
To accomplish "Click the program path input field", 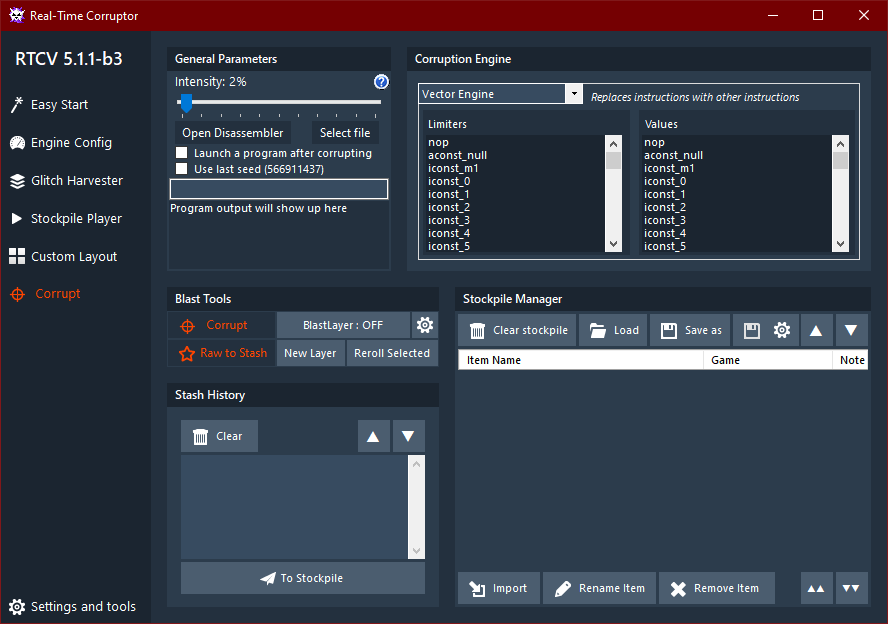I will (x=279, y=189).
